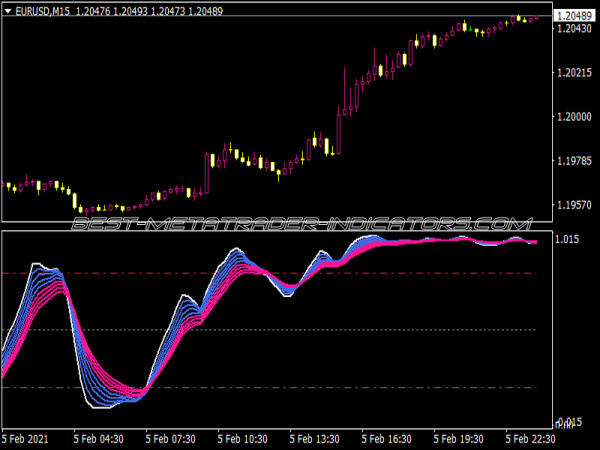Image resolution: width=600 pixels, height=450 pixels.
Task: Click the 1.19785 price scale label
Action: pos(574,161)
